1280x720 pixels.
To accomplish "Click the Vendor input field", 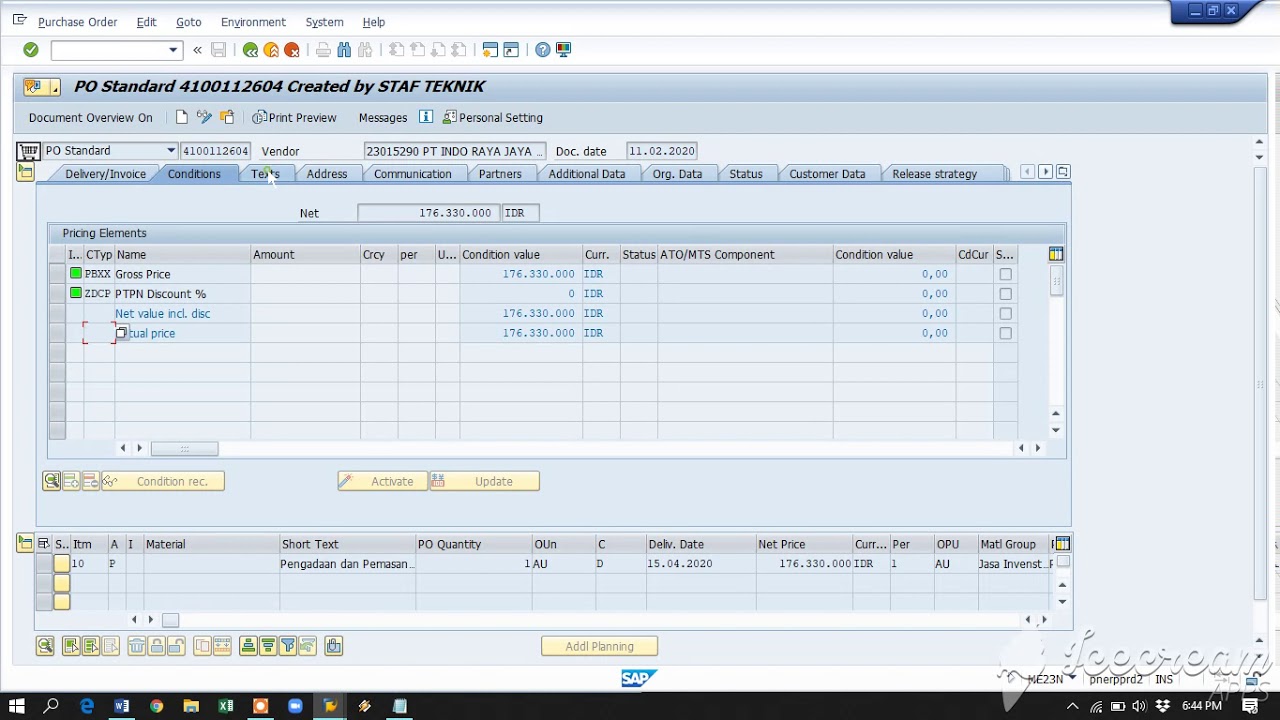I will click(x=454, y=151).
